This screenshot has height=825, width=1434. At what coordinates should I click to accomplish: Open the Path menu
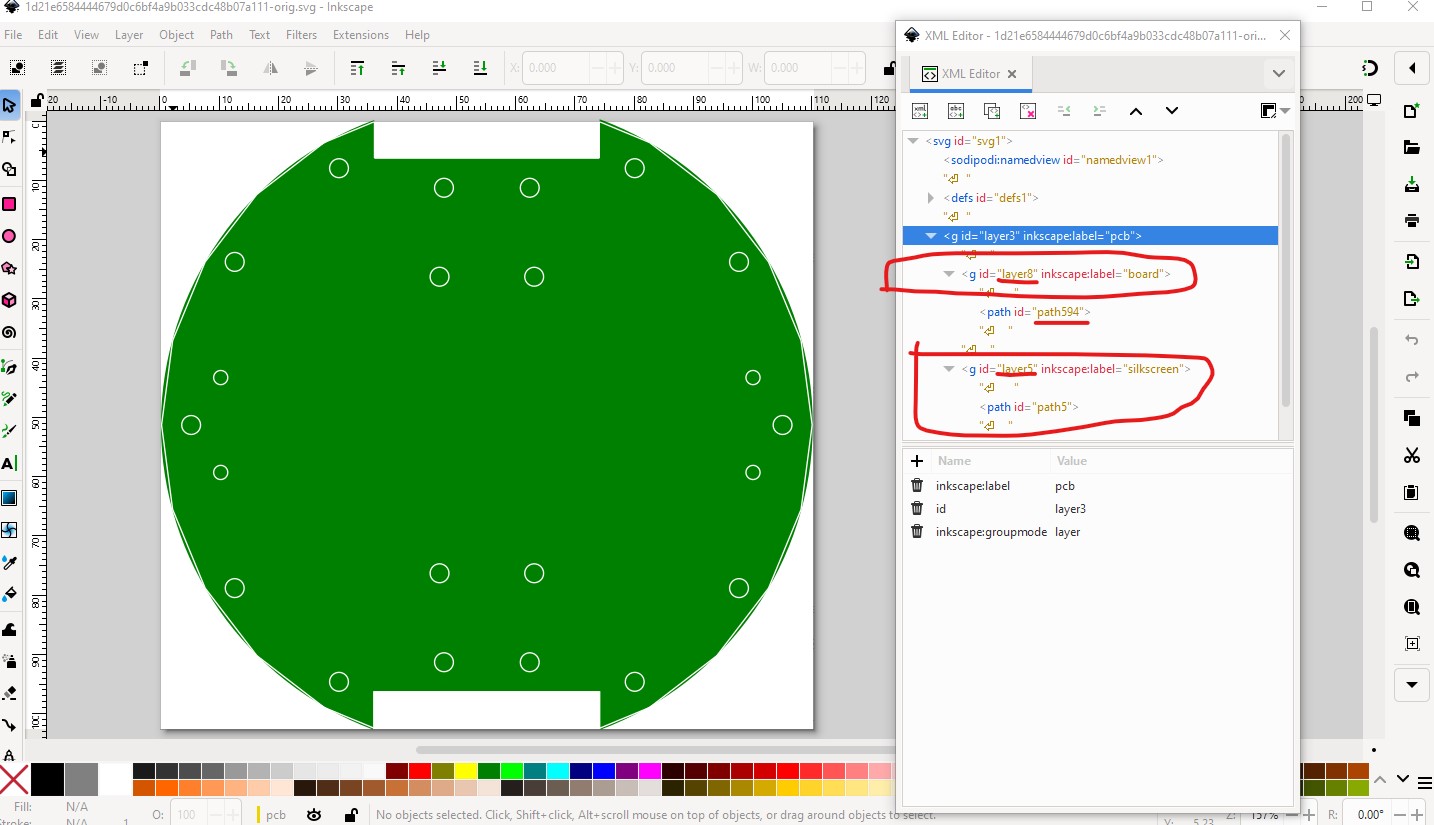tap(222, 35)
